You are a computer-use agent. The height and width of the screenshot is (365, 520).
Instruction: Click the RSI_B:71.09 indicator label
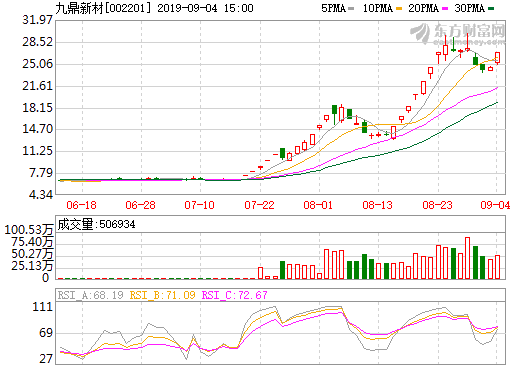(162, 295)
